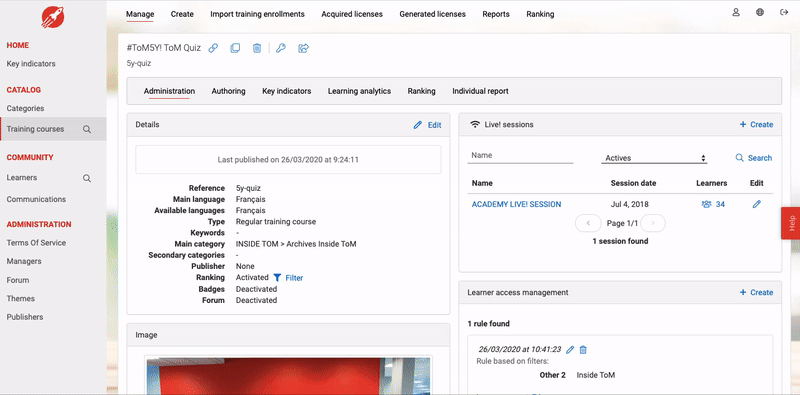The image size is (800, 395).
Task: Click the course image thumbnail
Action: [288, 376]
